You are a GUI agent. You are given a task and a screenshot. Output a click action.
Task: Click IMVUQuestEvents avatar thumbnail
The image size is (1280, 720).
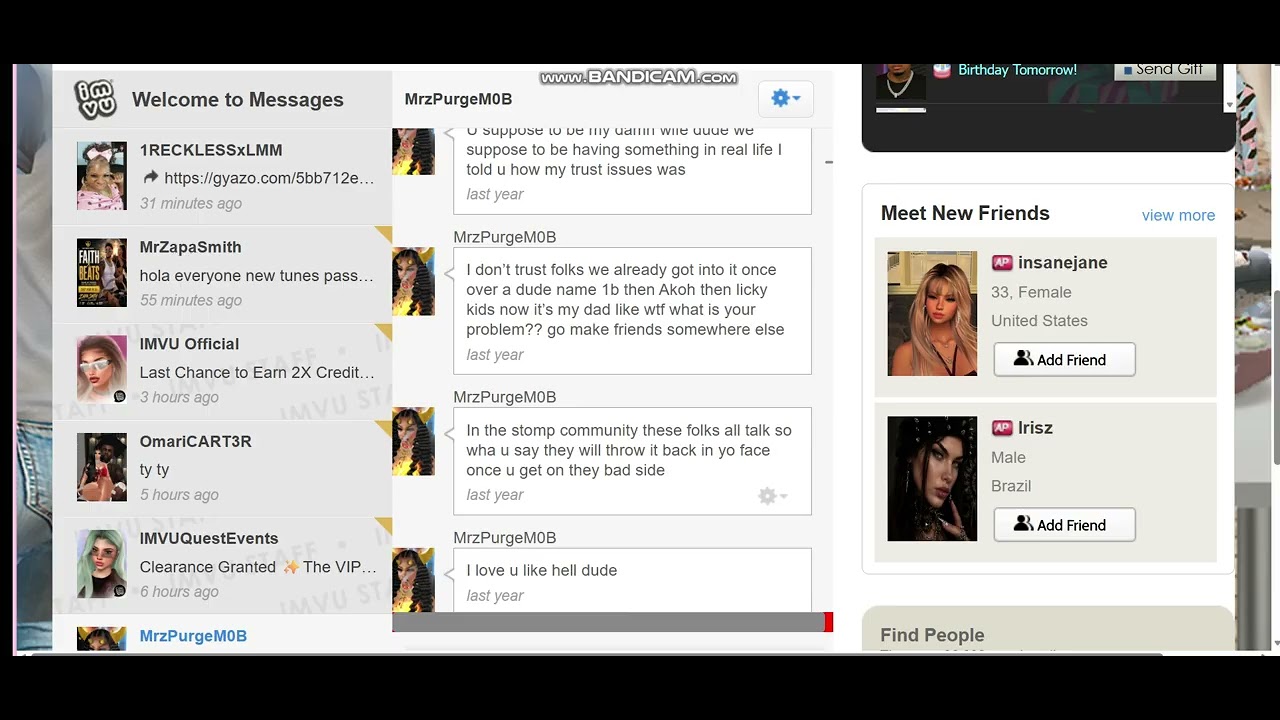pyautogui.click(x=102, y=564)
